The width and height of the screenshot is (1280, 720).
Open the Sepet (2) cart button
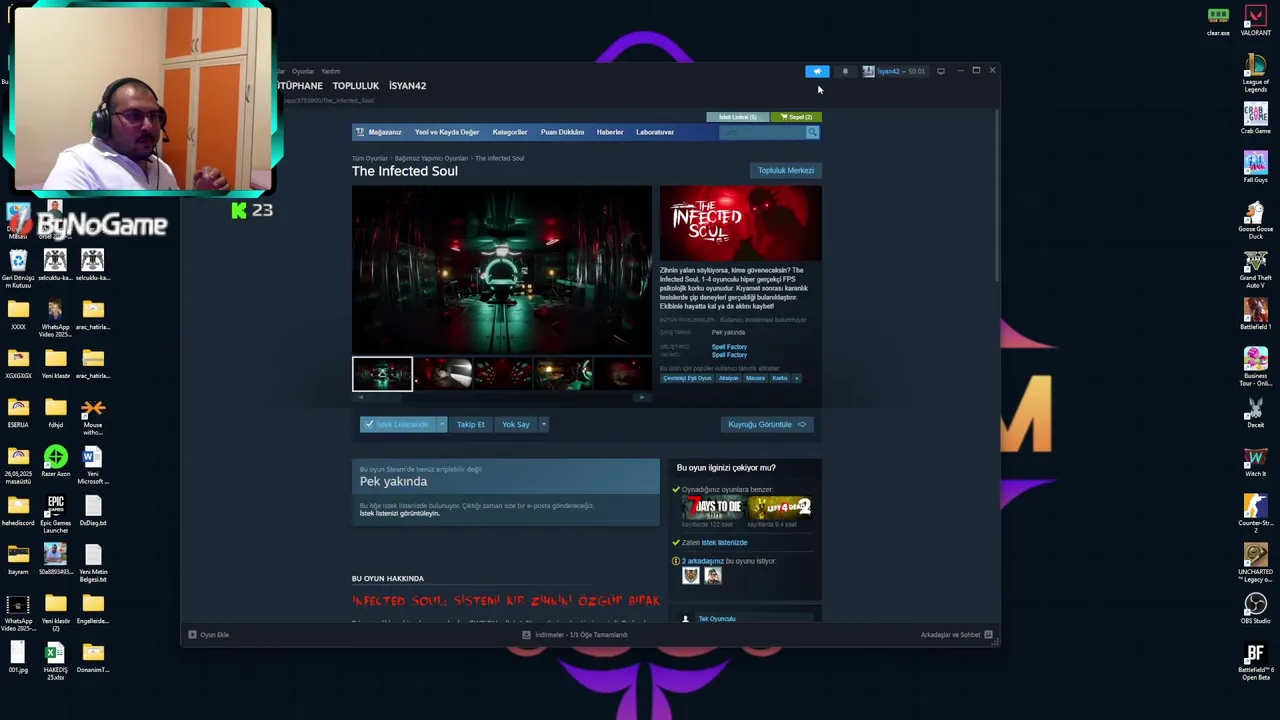point(796,117)
